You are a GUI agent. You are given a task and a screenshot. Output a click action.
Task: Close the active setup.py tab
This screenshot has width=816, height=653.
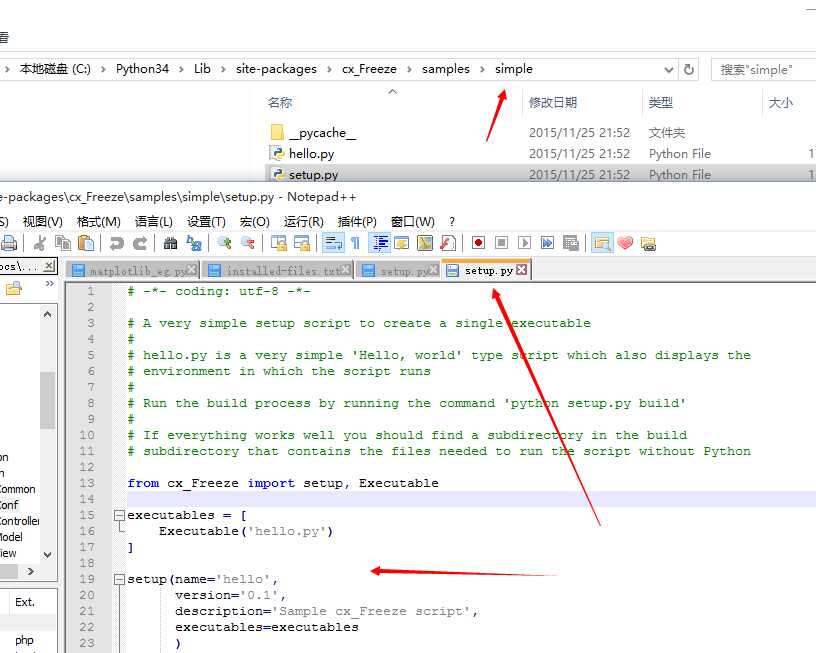(521, 270)
